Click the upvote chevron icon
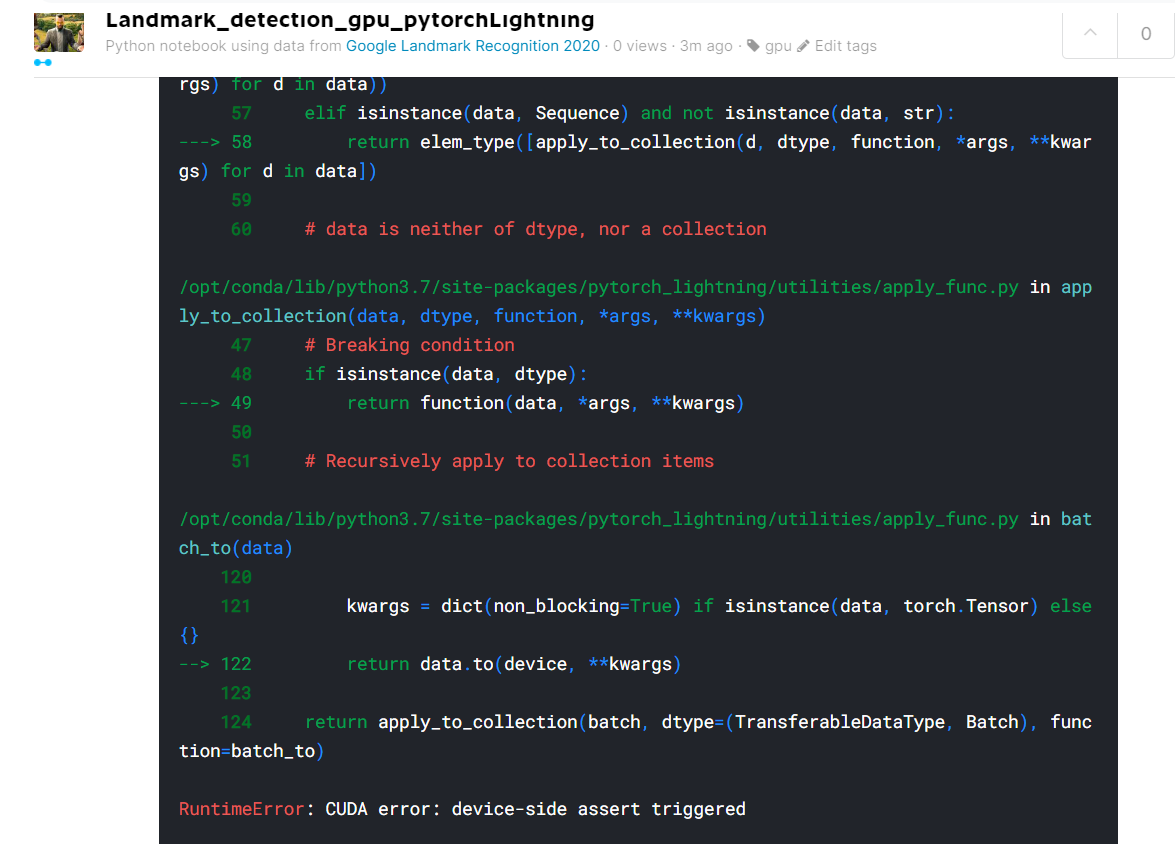1175x853 pixels. [x=1089, y=33]
